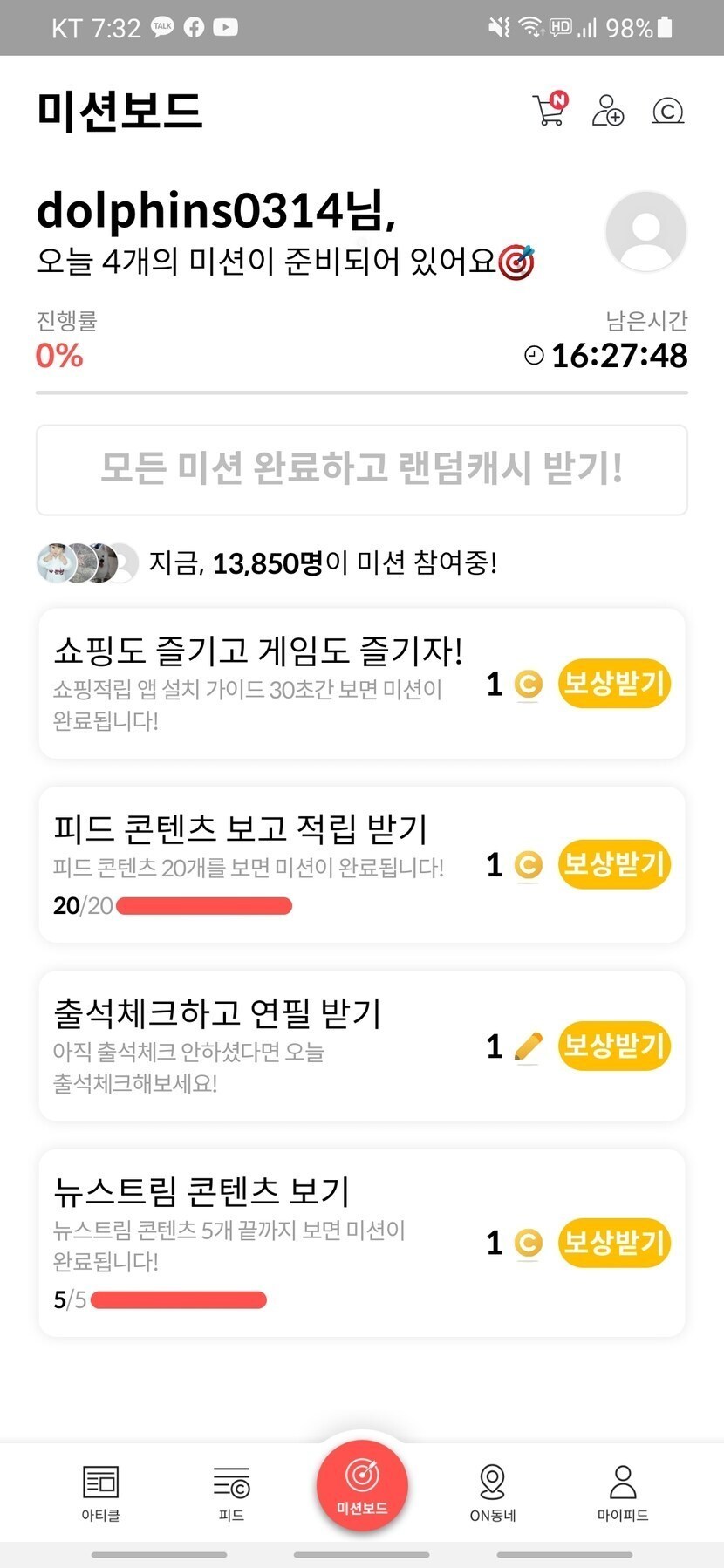The width and height of the screenshot is (724, 1568).
Task: Open the shopping cart icon
Action: tap(550, 110)
